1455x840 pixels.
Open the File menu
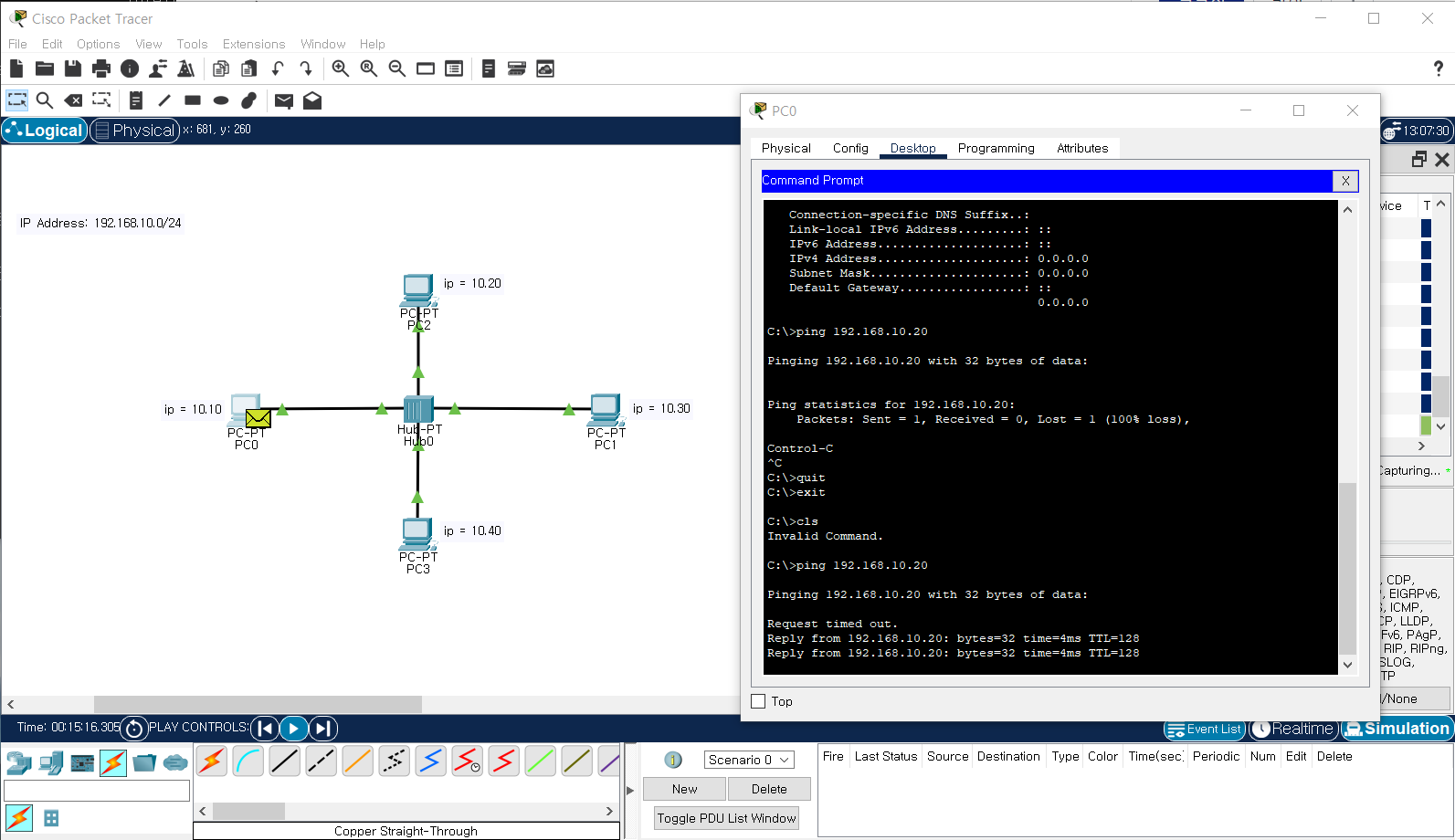(x=17, y=44)
